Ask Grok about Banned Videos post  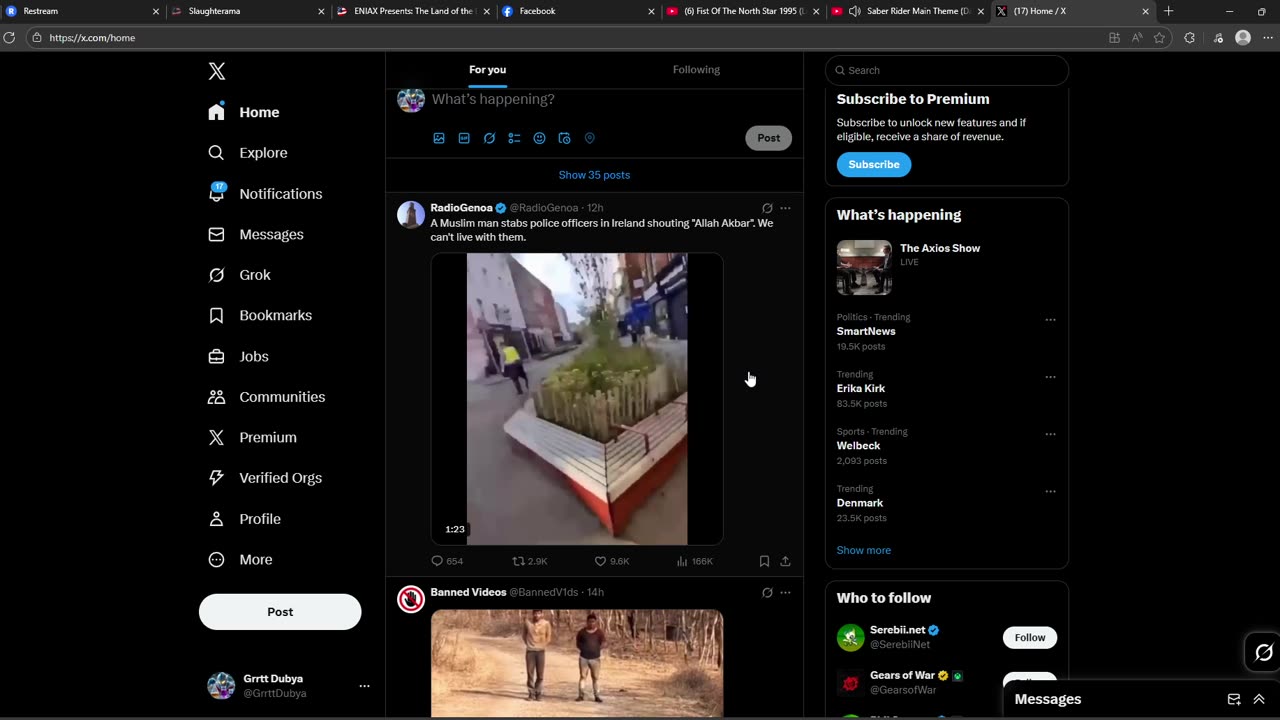(767, 592)
